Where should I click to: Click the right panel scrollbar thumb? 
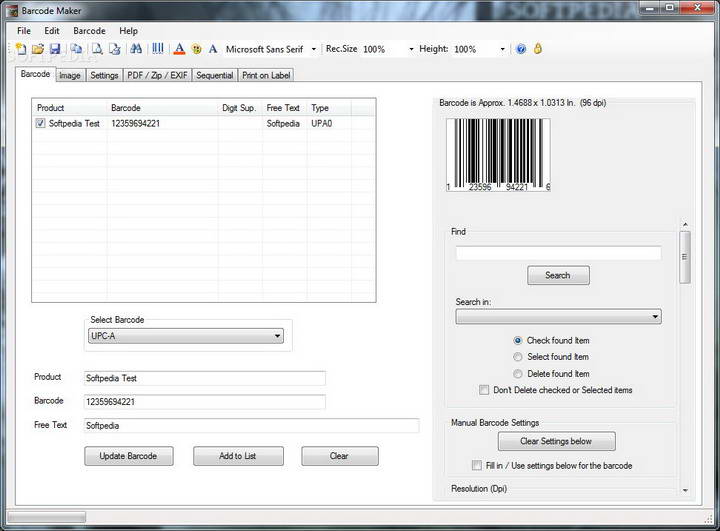click(685, 257)
